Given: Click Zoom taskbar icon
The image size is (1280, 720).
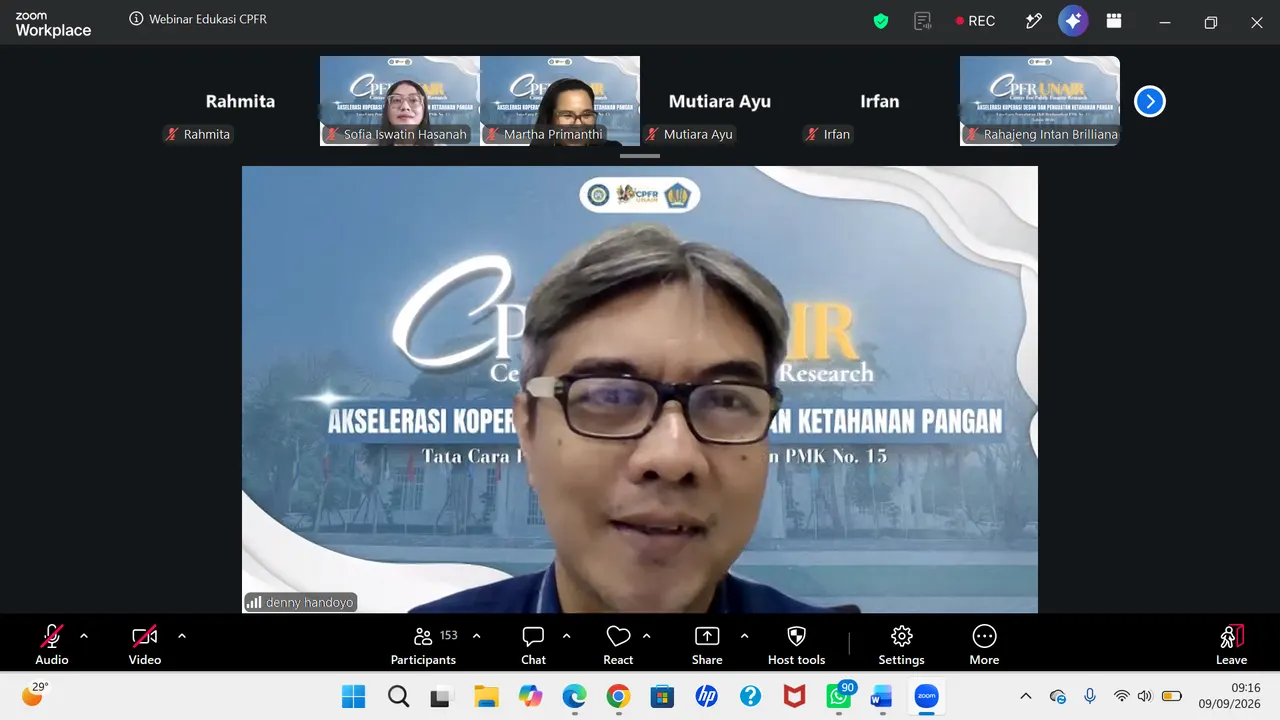Looking at the screenshot, I should pos(926,697).
